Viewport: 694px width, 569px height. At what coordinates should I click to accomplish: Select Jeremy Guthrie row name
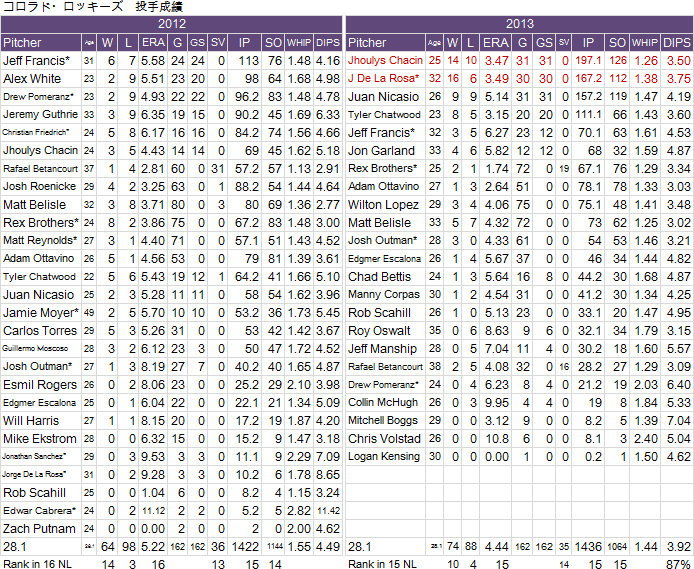tap(40, 115)
